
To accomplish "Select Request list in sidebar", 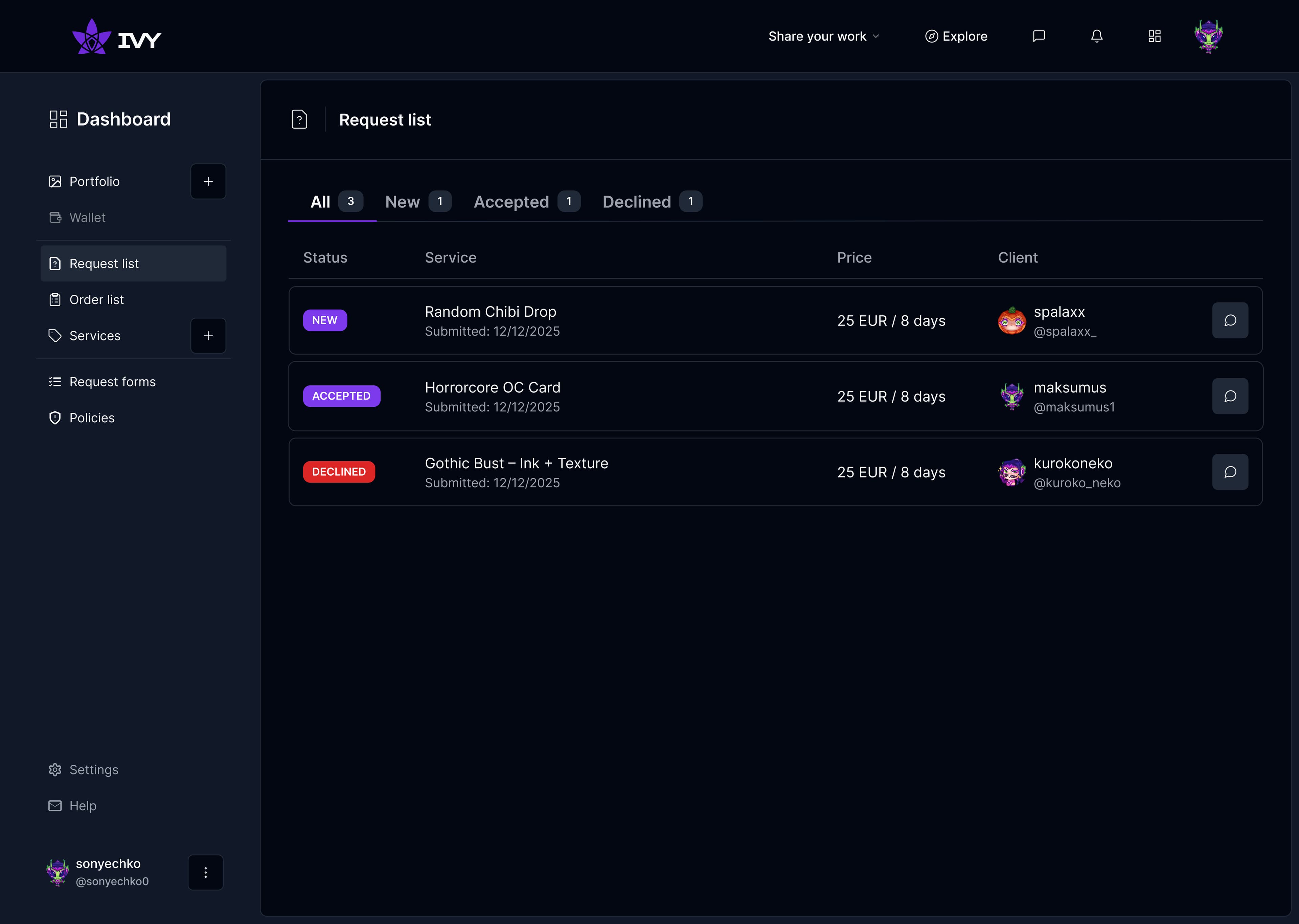I will pos(133,264).
